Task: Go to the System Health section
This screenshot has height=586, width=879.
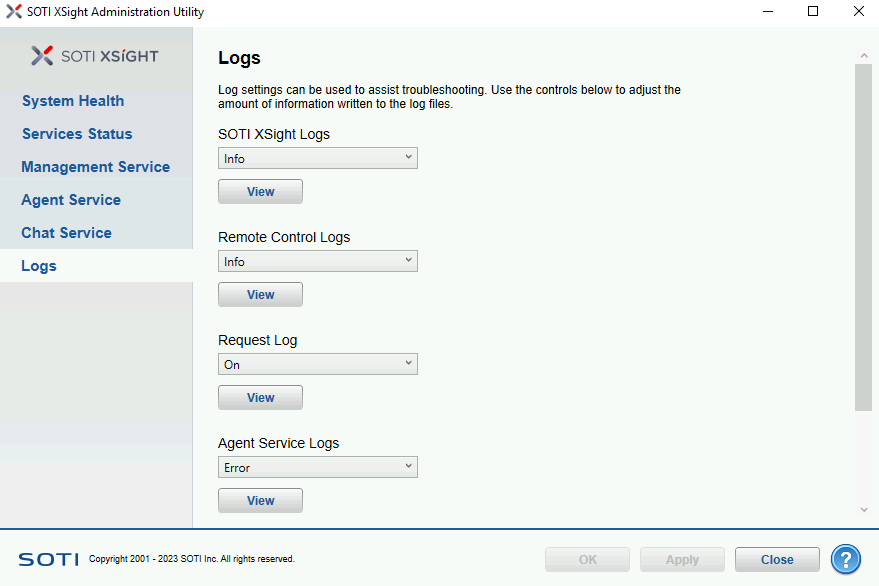Action: pyautogui.click(x=73, y=101)
